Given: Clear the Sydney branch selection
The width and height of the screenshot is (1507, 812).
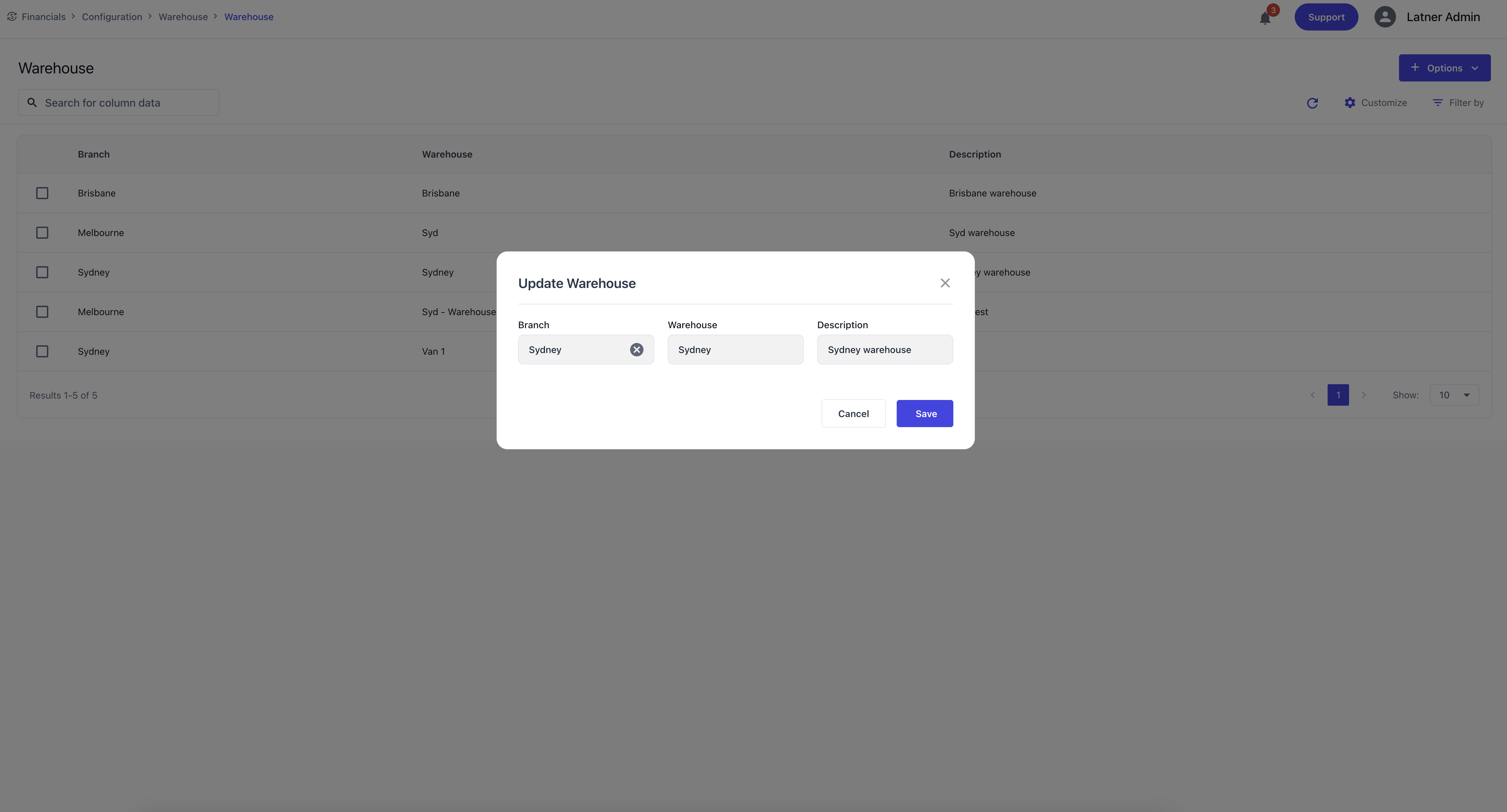Looking at the screenshot, I should [636, 349].
